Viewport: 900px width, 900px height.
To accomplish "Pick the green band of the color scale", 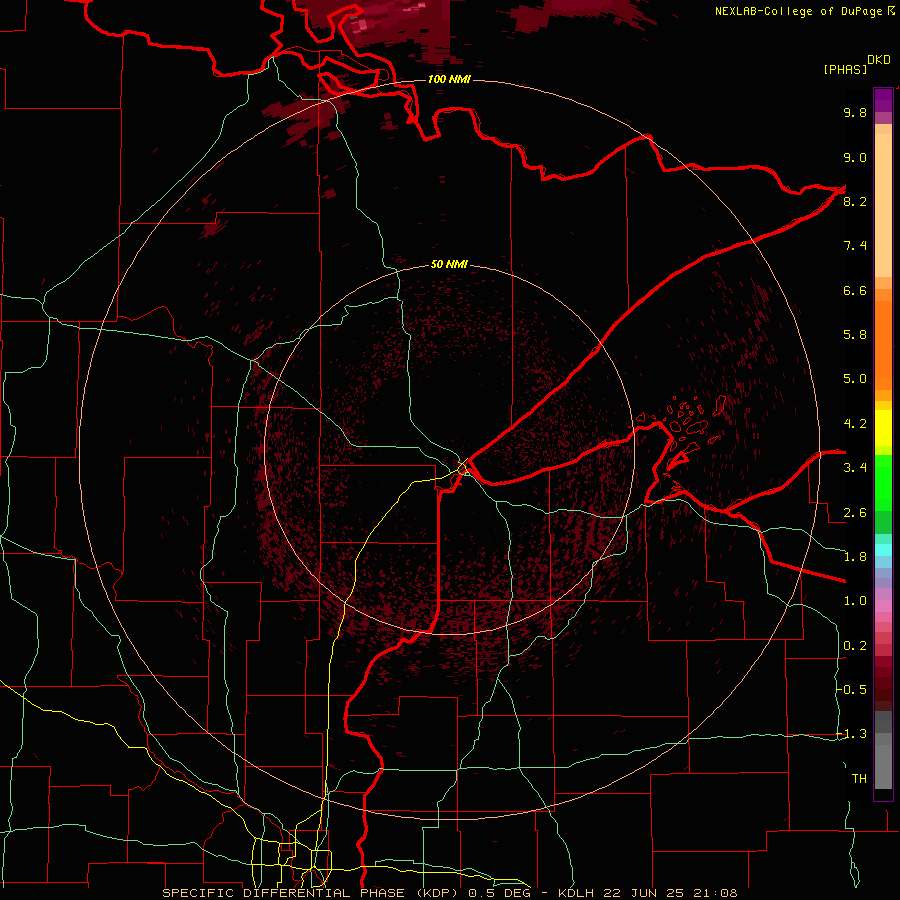I will (x=883, y=482).
